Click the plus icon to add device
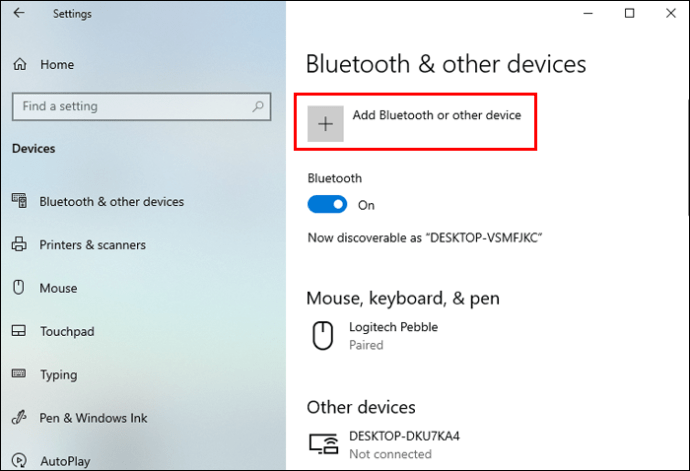The height and width of the screenshot is (471, 690). [x=325, y=124]
